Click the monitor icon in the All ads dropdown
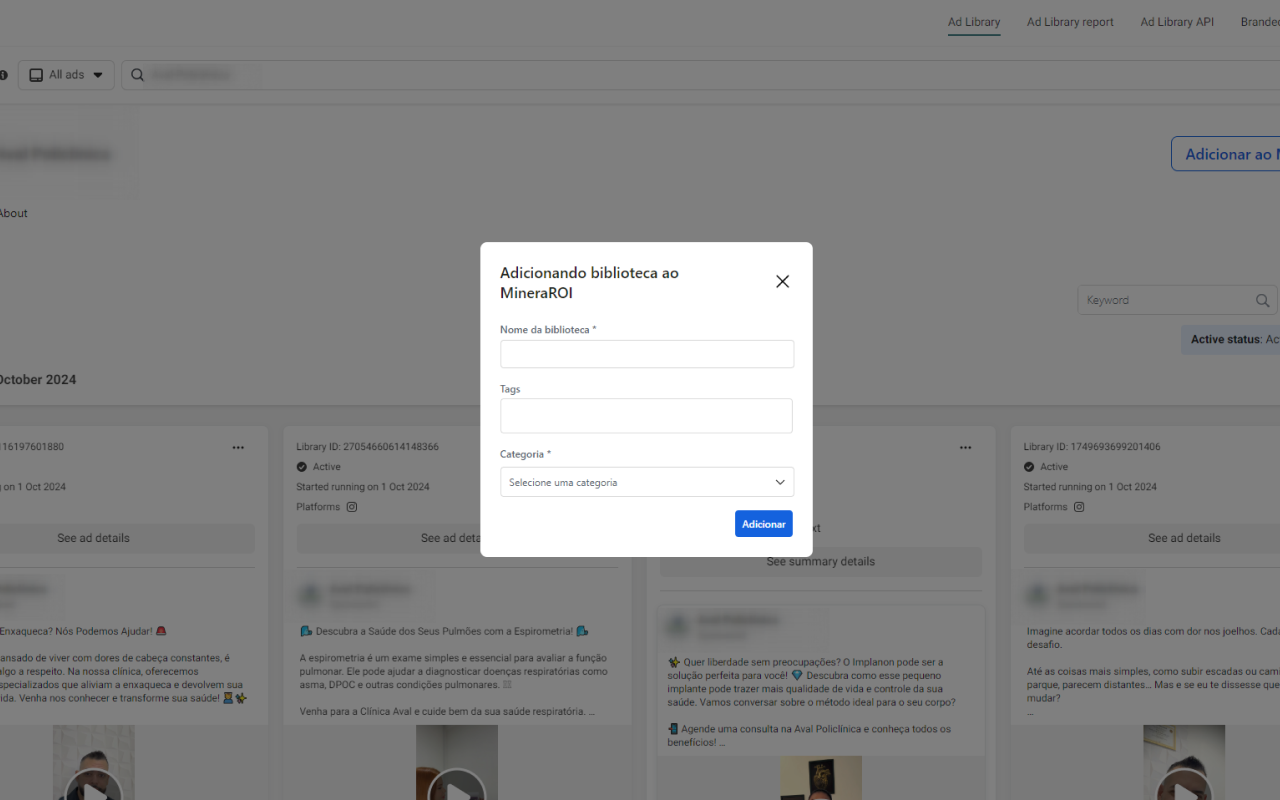Viewport: 1280px width, 800px height. pos(36,75)
